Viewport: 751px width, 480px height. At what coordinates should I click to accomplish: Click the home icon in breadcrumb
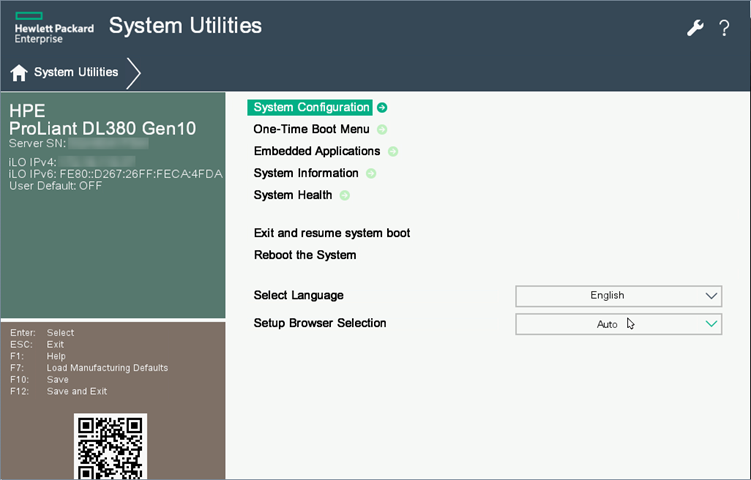tap(19, 72)
